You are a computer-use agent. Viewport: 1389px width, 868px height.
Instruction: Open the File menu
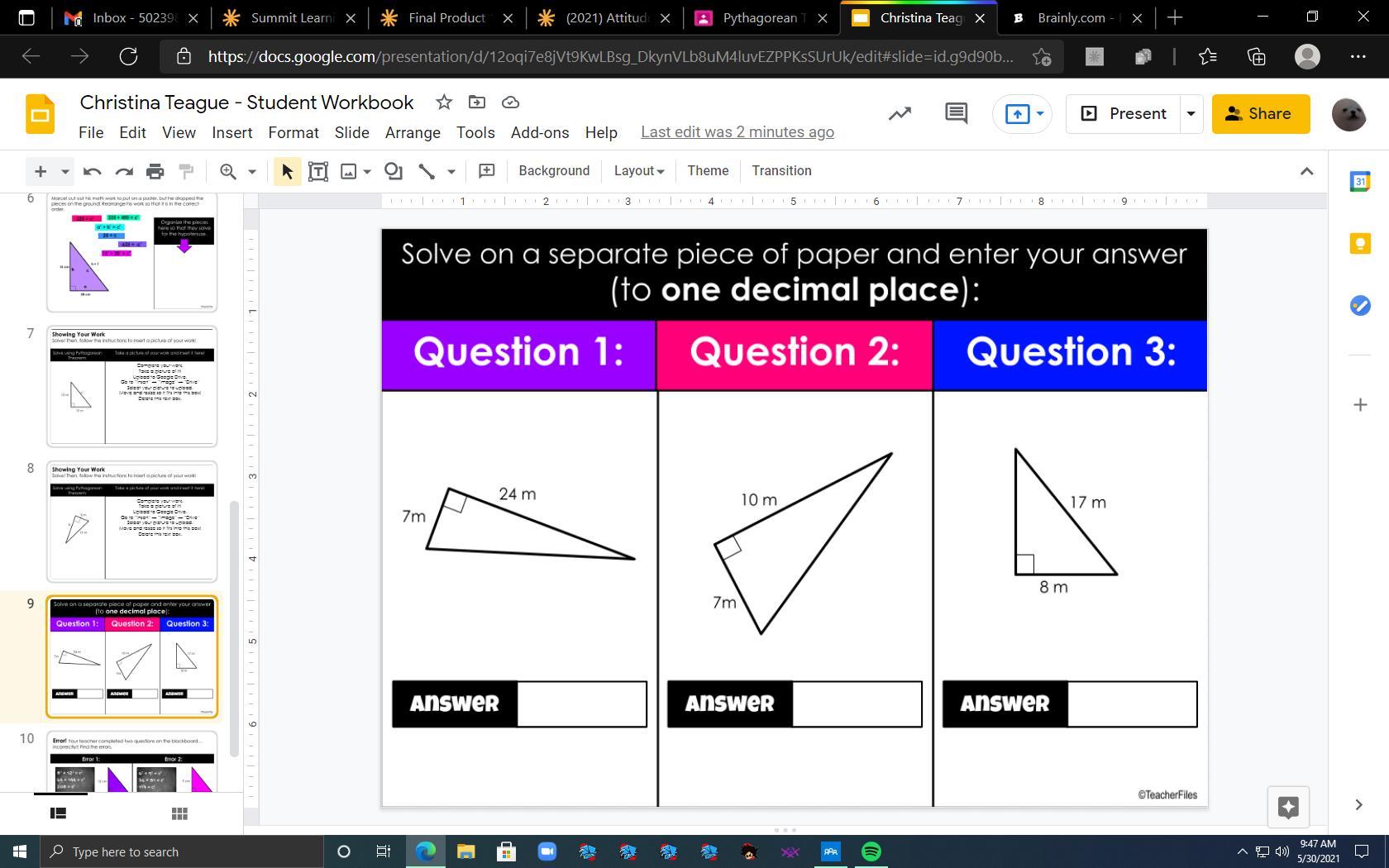point(91,132)
